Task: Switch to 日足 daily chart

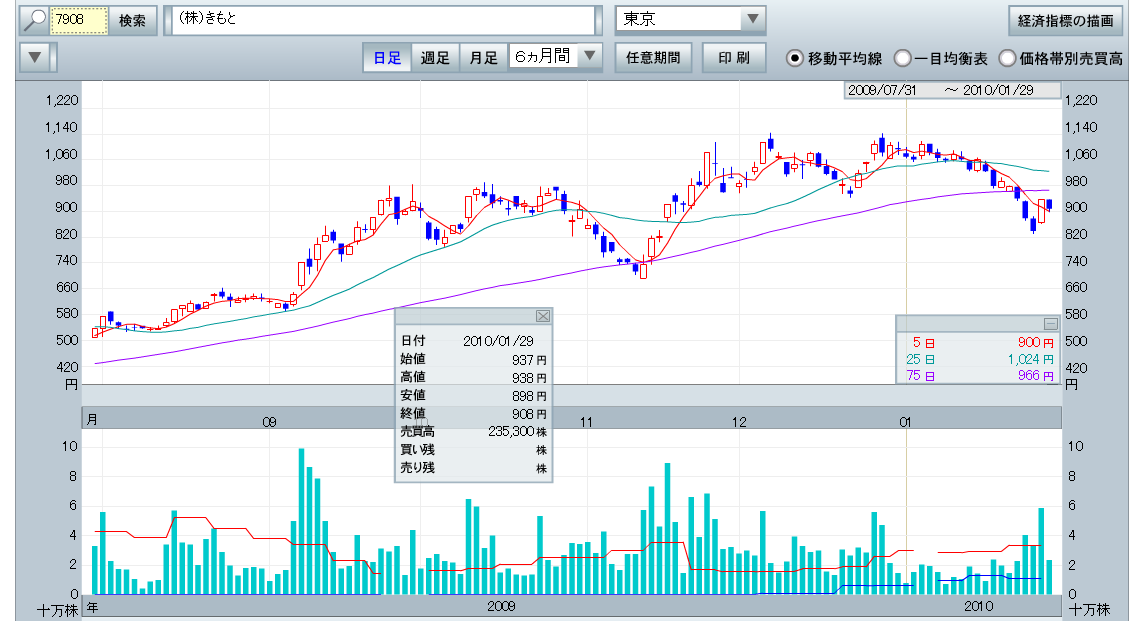Action: pyautogui.click(x=387, y=58)
